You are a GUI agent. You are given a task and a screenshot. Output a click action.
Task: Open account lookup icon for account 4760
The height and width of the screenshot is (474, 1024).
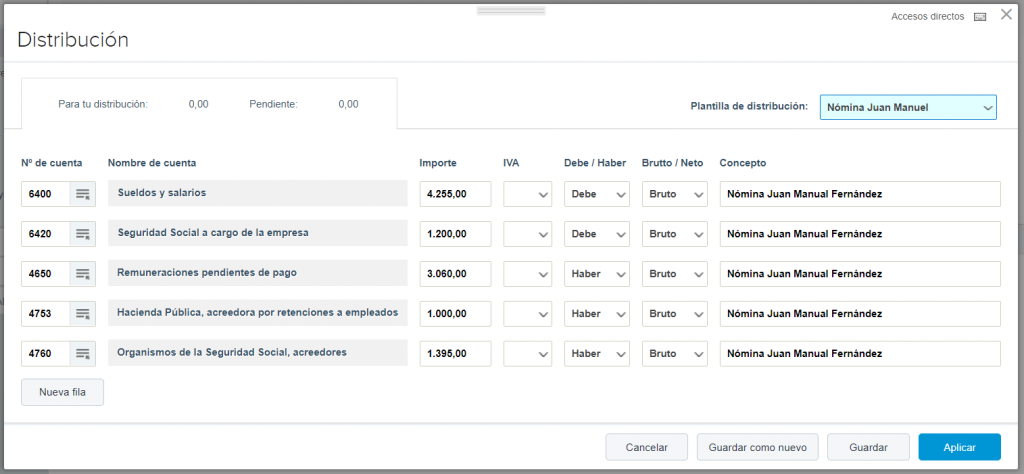point(83,354)
